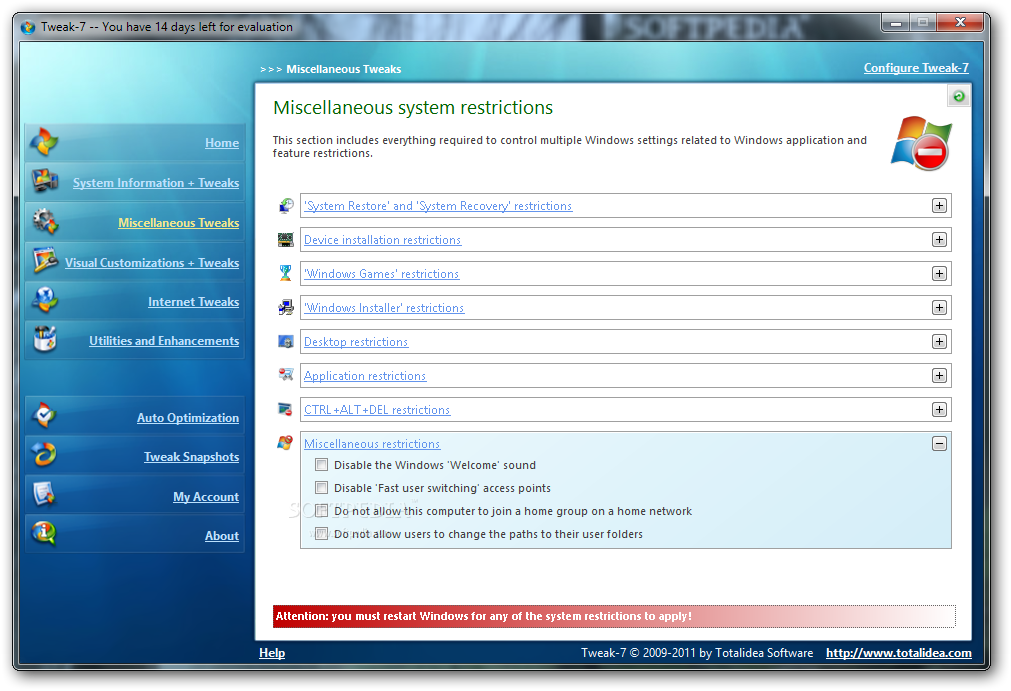This screenshot has width=1011, height=691.
Task: Open Desktop restrictions link
Action: [356, 342]
